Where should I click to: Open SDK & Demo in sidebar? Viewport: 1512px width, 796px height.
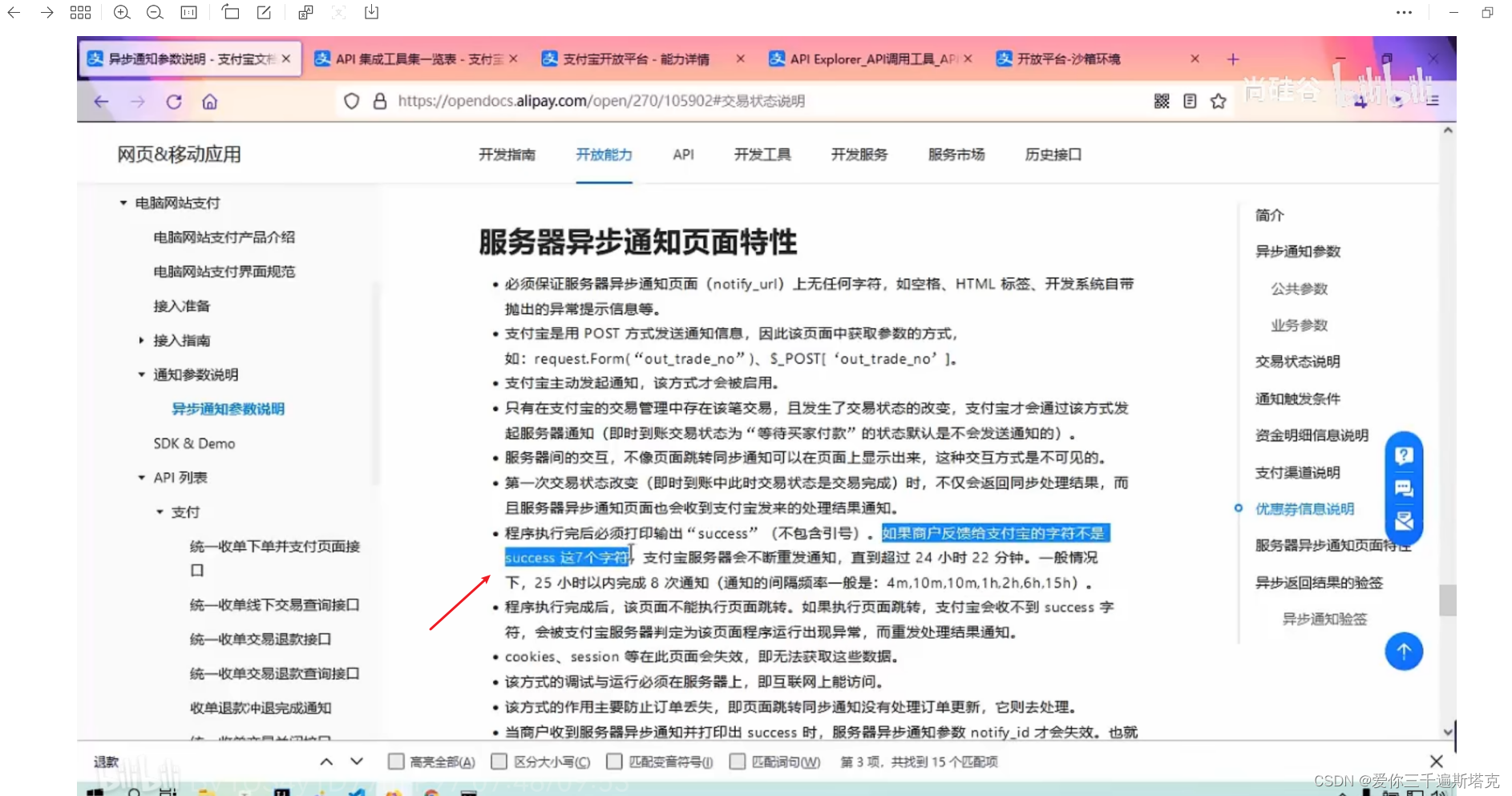pyautogui.click(x=195, y=443)
